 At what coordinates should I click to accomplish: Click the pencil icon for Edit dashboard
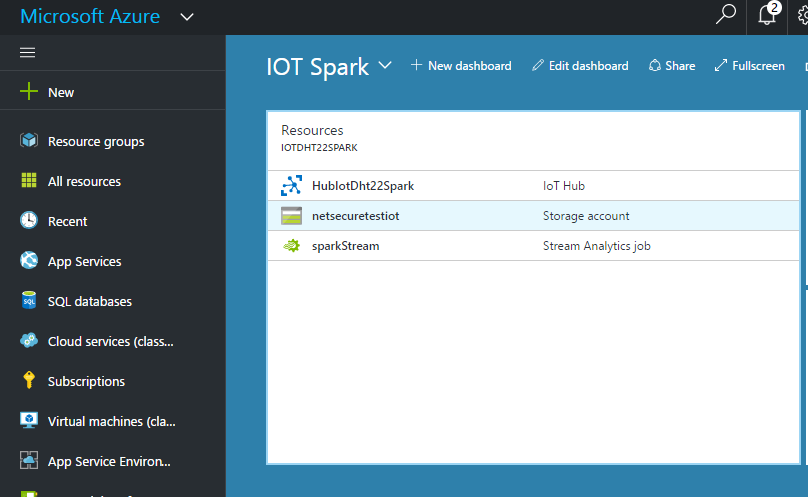click(537, 65)
